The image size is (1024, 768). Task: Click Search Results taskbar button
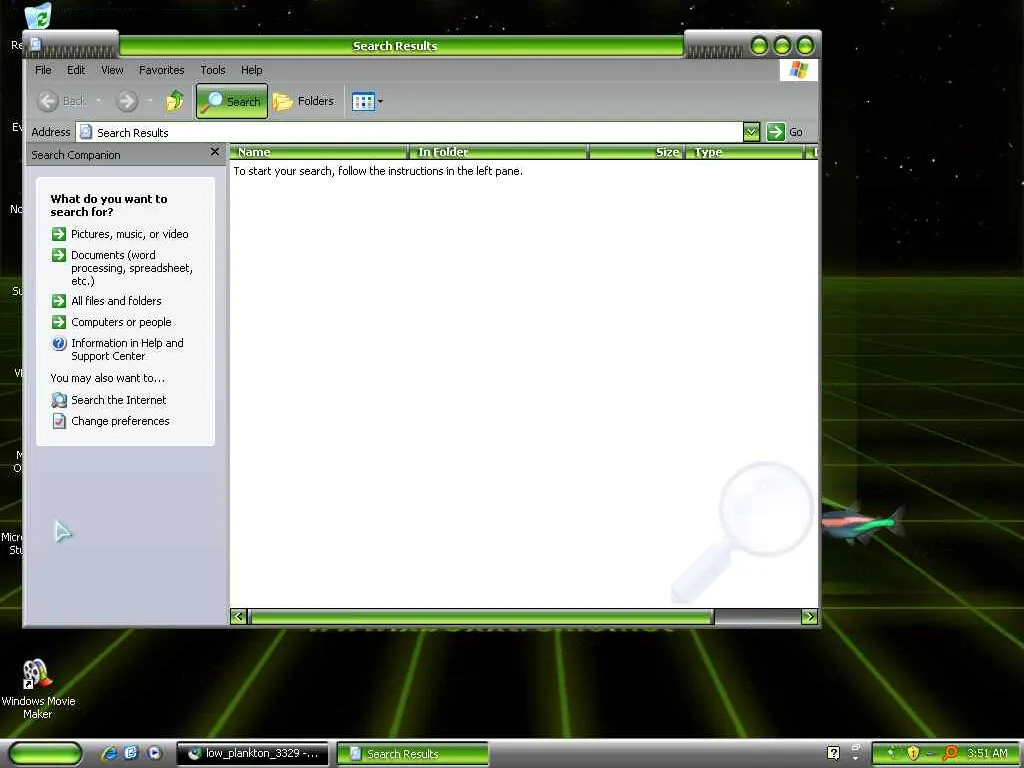click(x=413, y=754)
